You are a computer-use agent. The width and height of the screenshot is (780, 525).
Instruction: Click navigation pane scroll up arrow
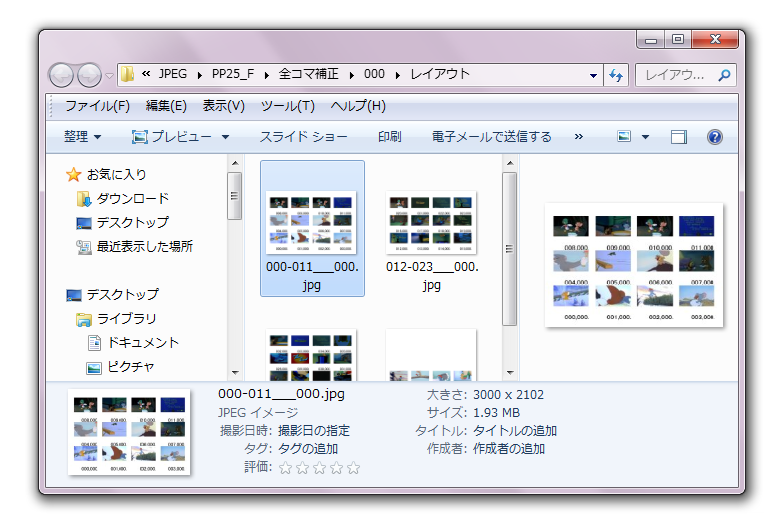pos(235,163)
